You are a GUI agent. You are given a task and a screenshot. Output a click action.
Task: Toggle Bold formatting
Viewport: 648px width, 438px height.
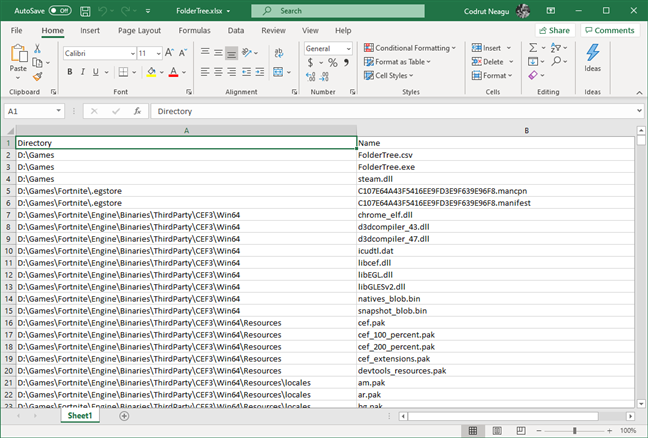tap(70, 72)
